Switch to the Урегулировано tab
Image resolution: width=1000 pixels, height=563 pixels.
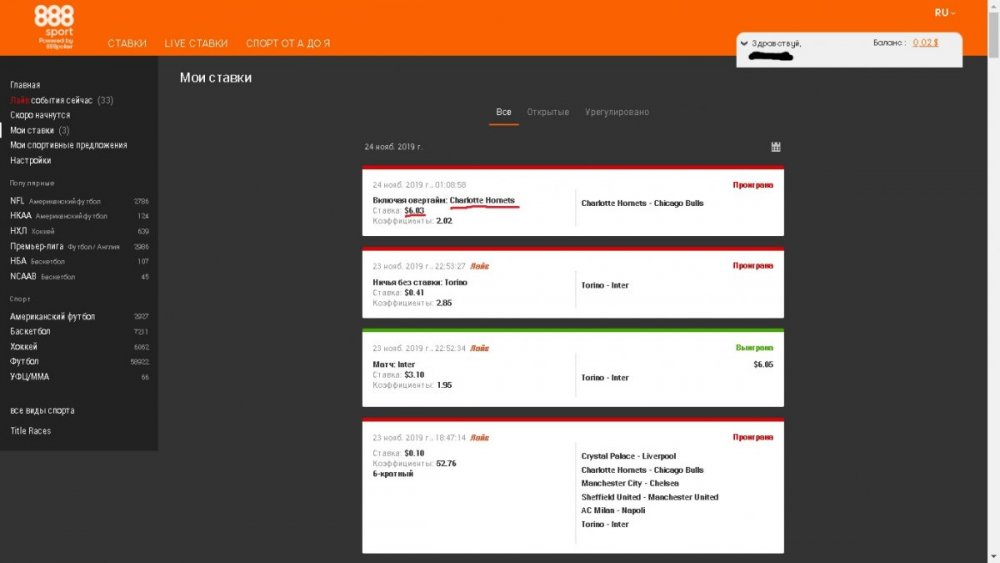617,112
